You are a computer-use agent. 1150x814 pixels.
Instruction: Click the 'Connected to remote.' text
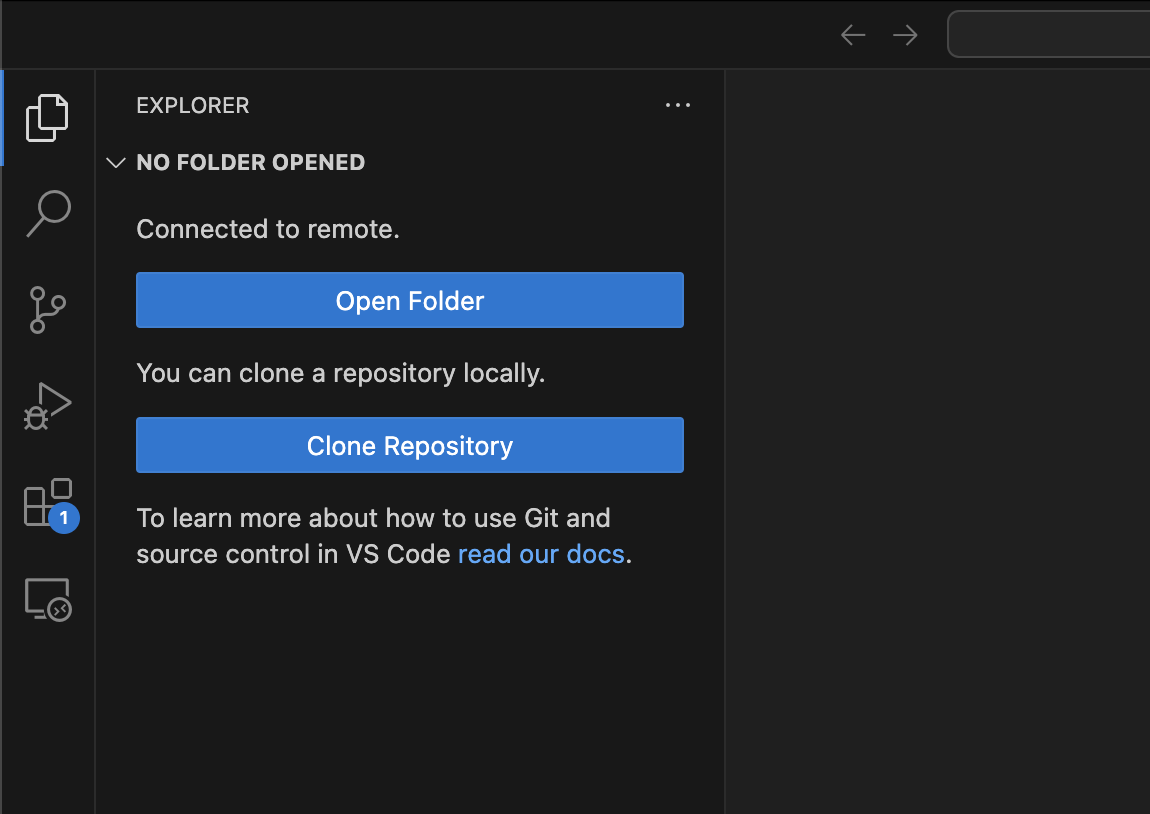[268, 229]
